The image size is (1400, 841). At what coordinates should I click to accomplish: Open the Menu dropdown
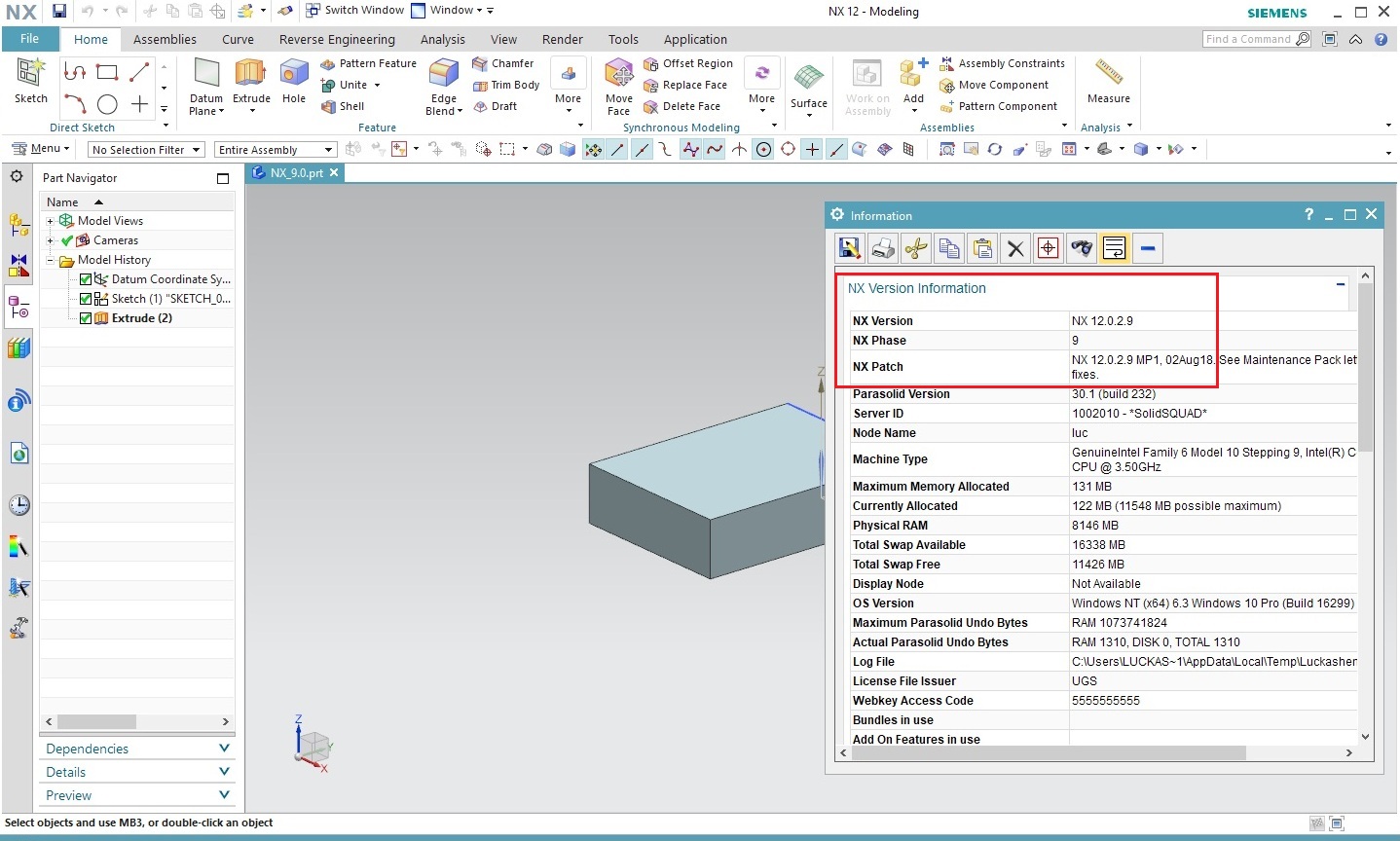(41, 149)
